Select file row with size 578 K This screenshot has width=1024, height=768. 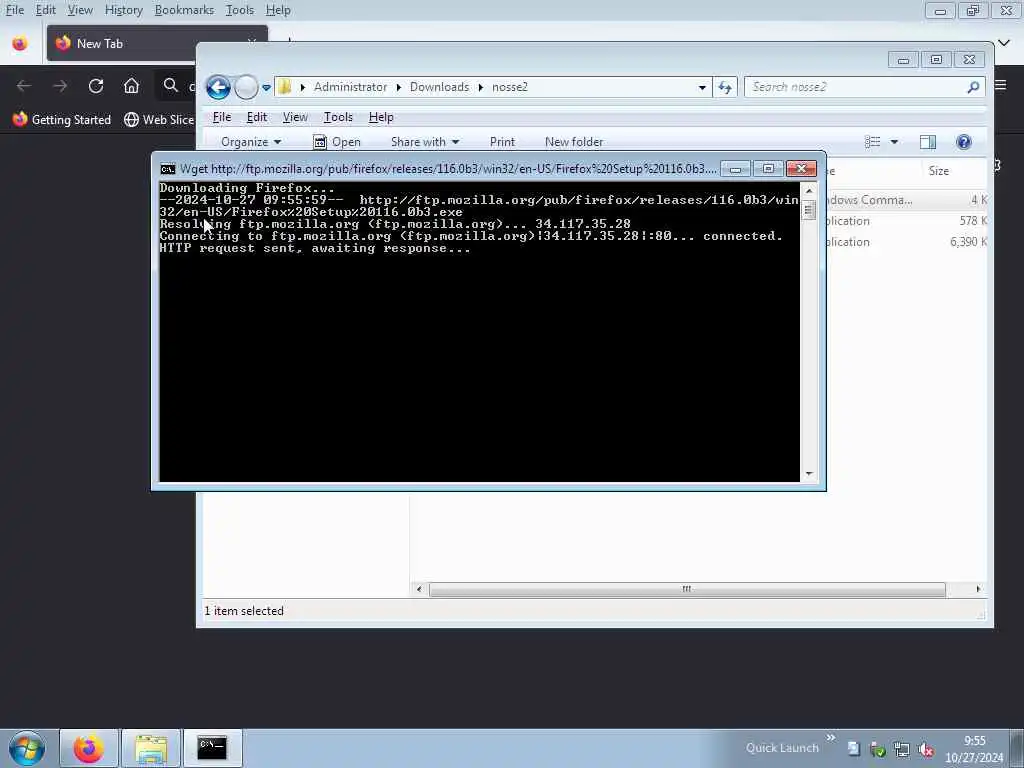[x=906, y=221]
